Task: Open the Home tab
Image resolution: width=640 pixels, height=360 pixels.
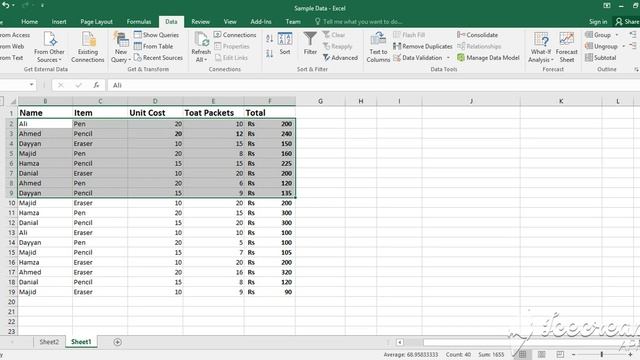Action: 29,22
